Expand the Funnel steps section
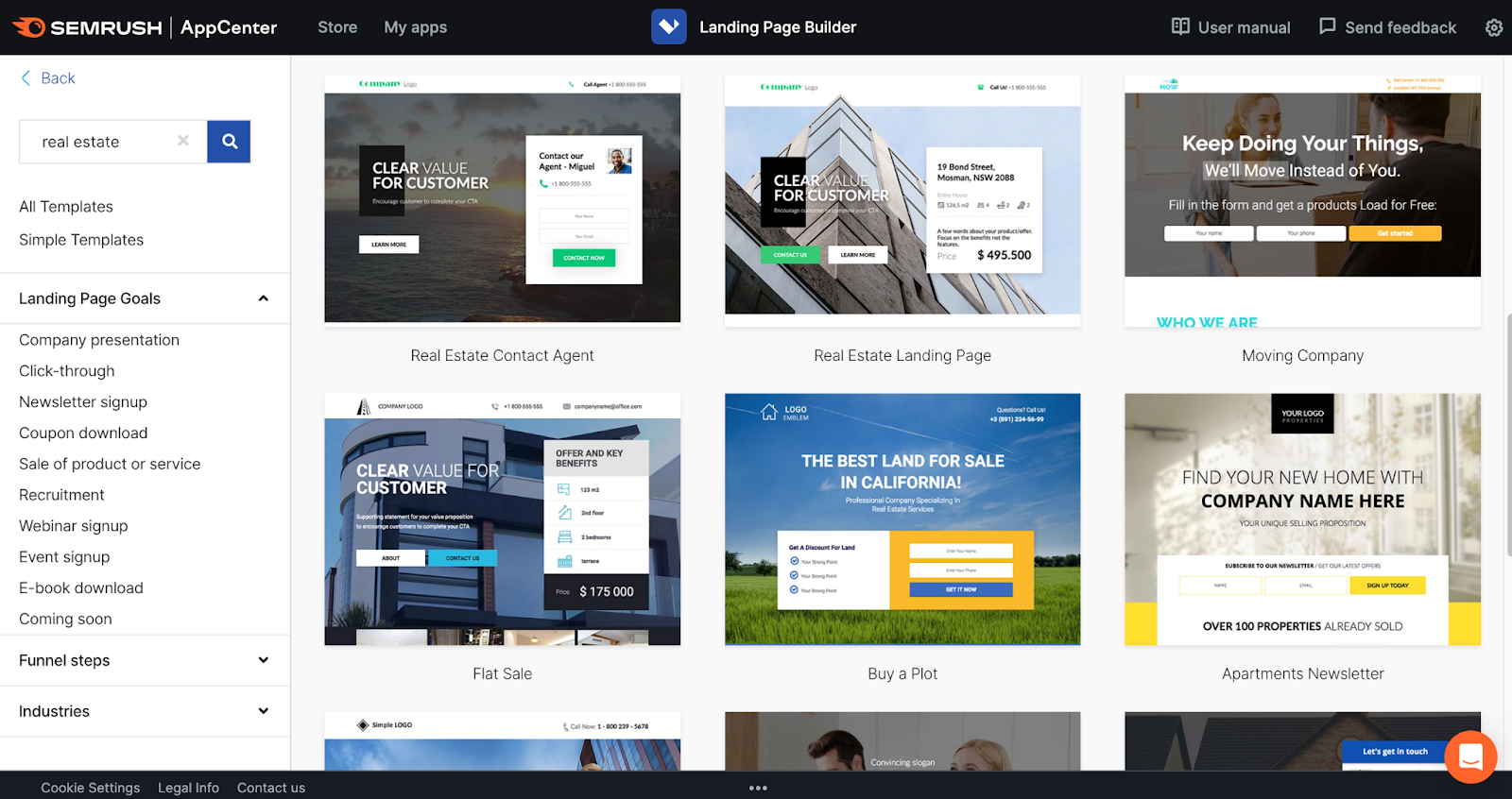The height and width of the screenshot is (799, 1512). pos(264,660)
